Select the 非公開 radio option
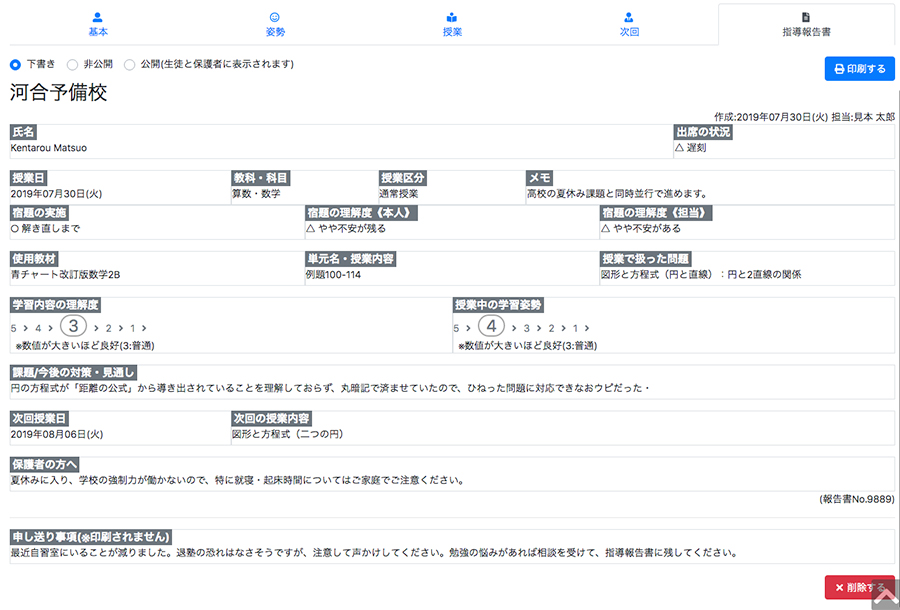The height and width of the screenshot is (610, 900). click(x=72, y=64)
